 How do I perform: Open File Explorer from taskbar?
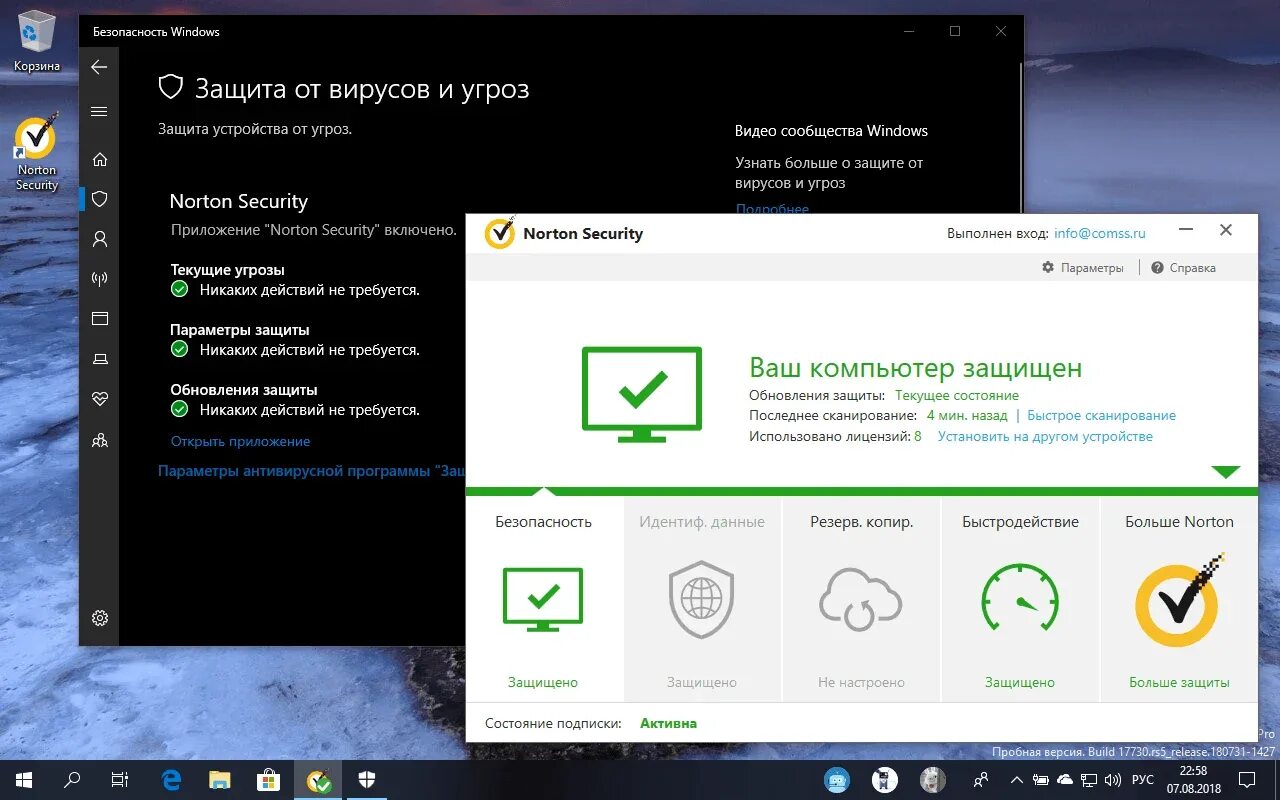(220, 780)
